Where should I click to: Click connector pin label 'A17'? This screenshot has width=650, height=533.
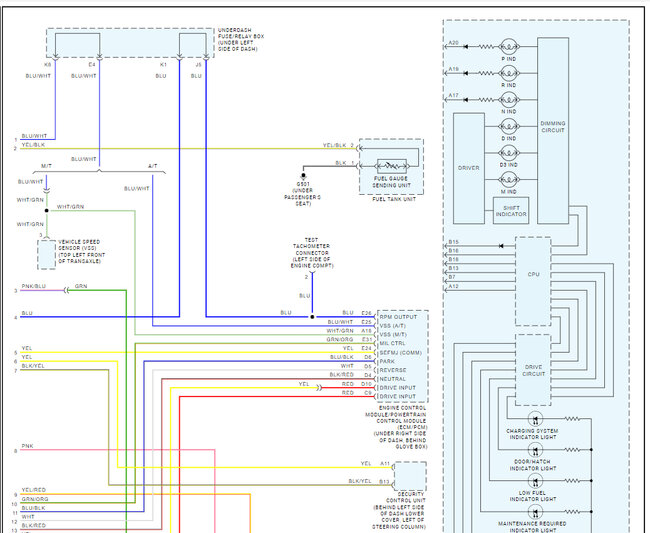454,95
